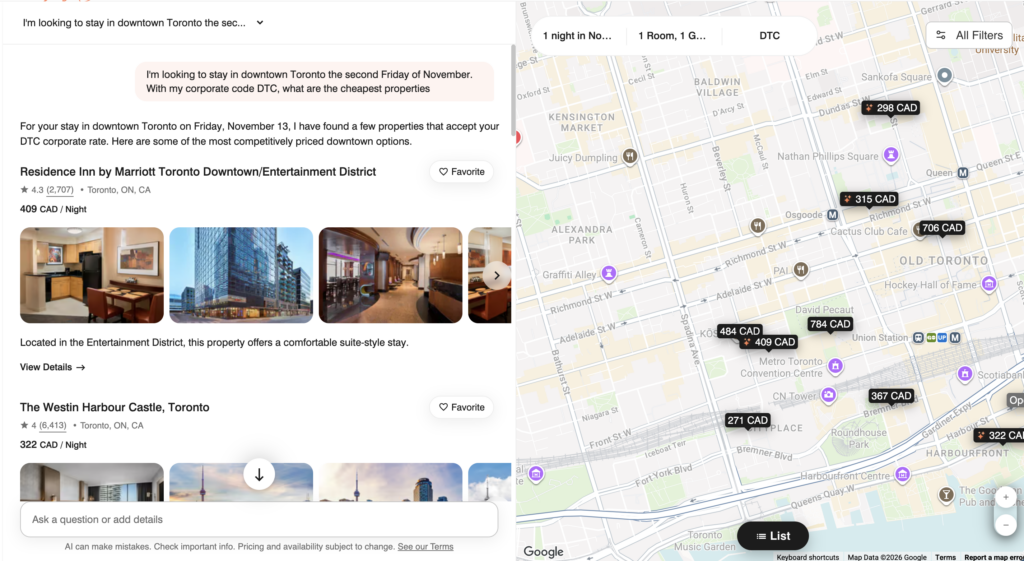This screenshot has height=561, width=1024.
Task: Open map Keyboard shortcuts link
Action: tap(808, 557)
